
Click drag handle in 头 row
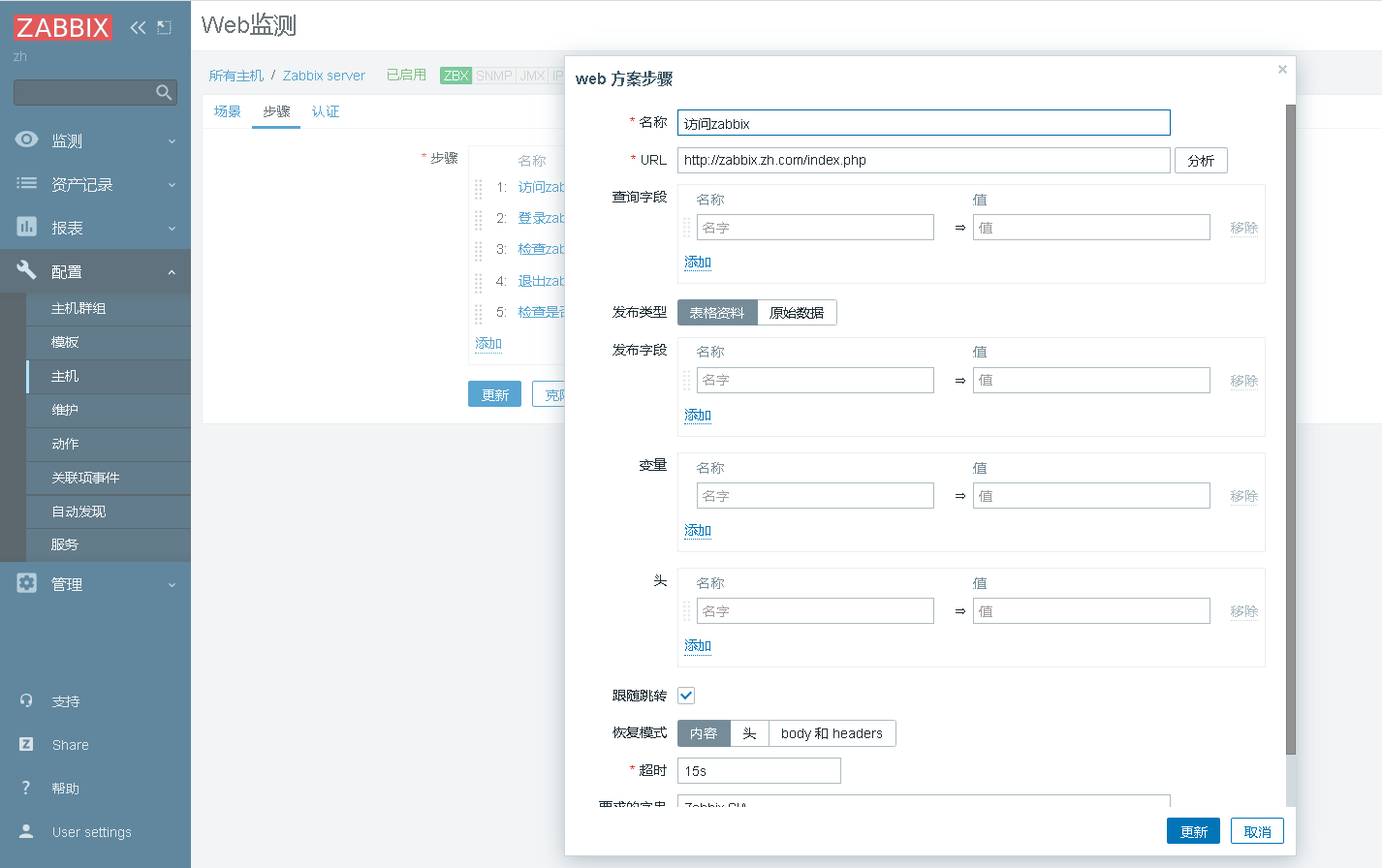687,611
